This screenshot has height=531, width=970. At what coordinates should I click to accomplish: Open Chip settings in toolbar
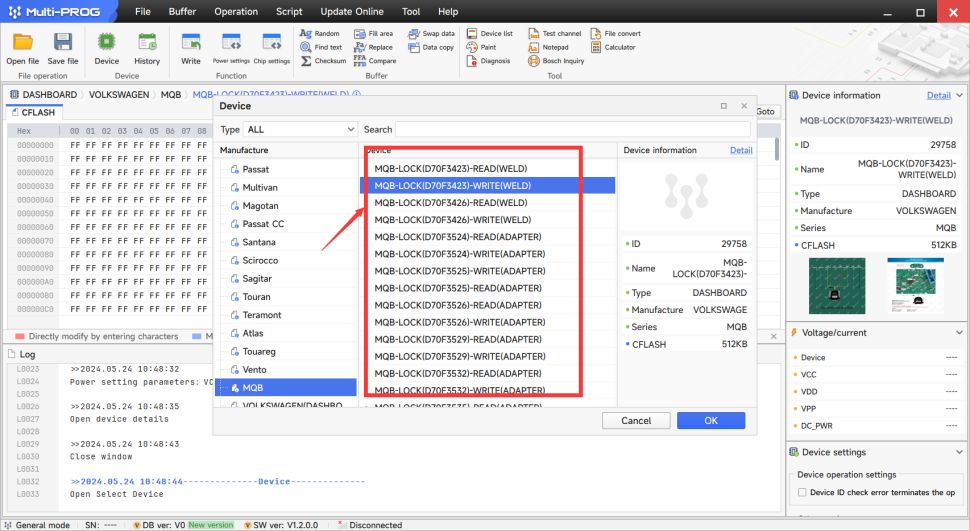tap(271, 43)
